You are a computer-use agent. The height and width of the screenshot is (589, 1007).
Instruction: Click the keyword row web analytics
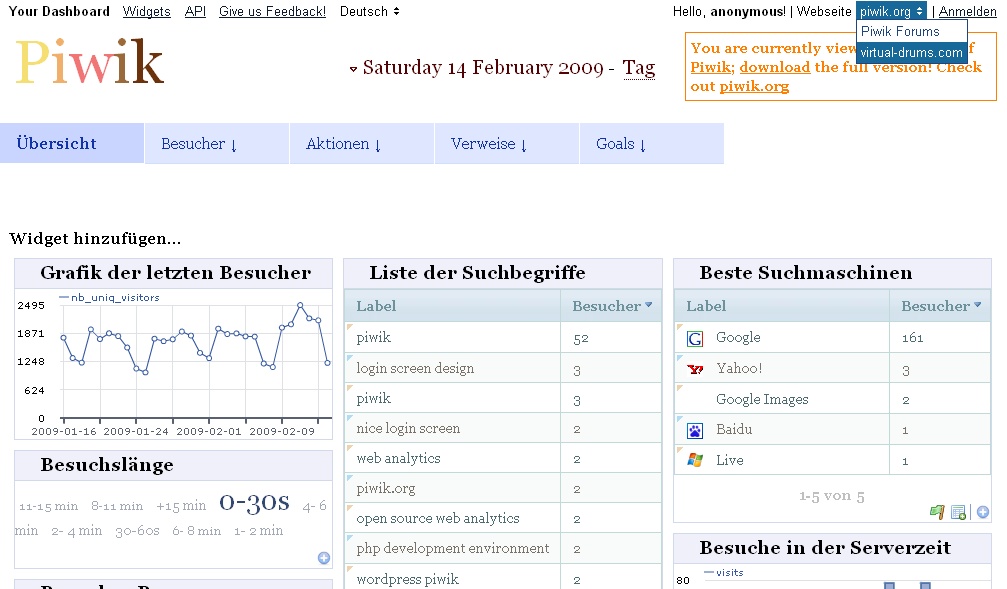(503, 458)
